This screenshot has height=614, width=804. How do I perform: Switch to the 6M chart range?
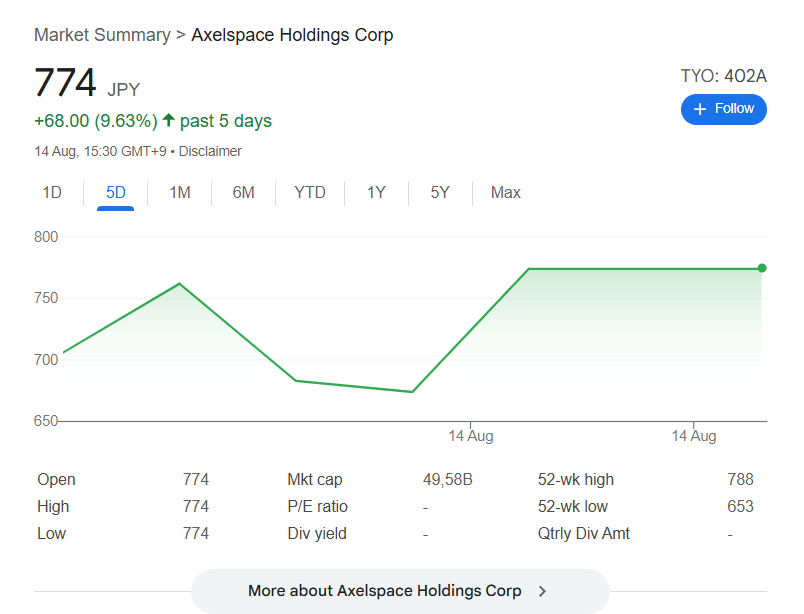click(x=244, y=192)
